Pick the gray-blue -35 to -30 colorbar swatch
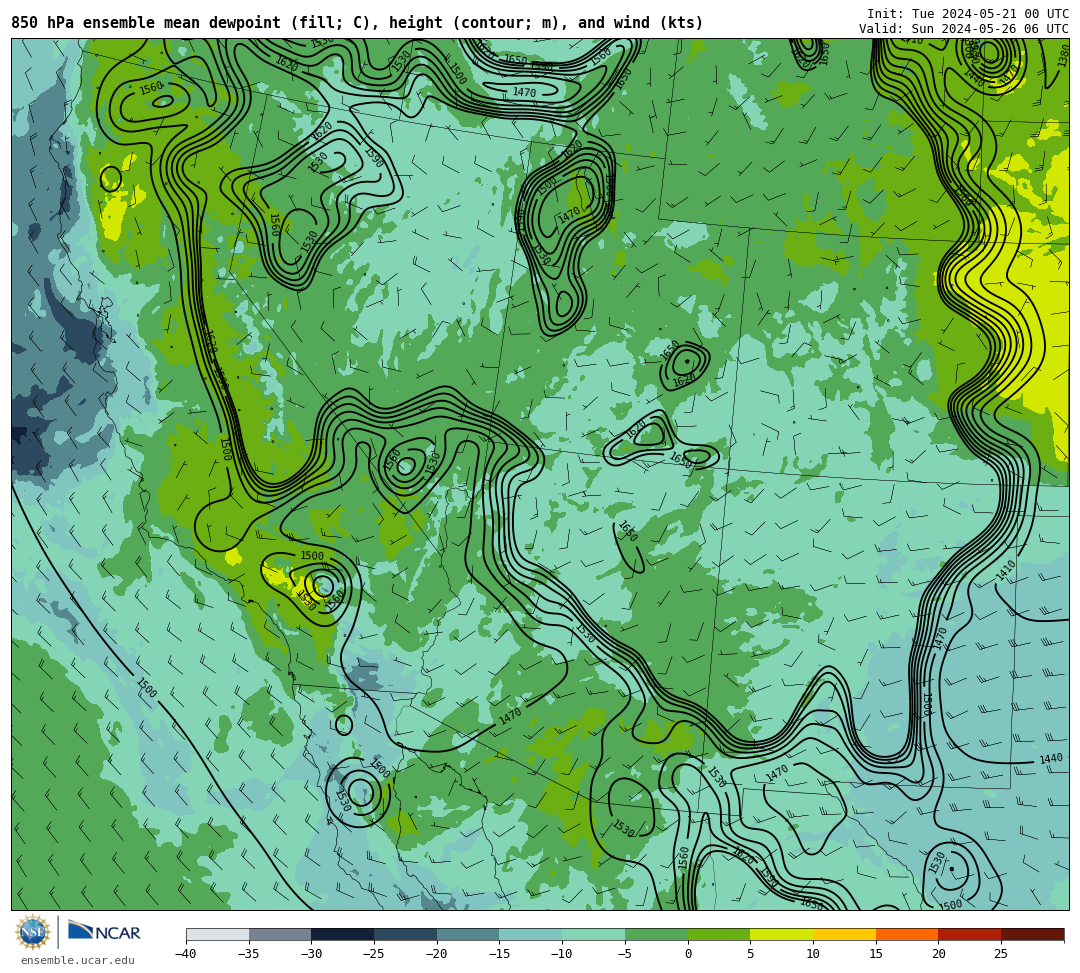1080x973 pixels. click(280, 934)
